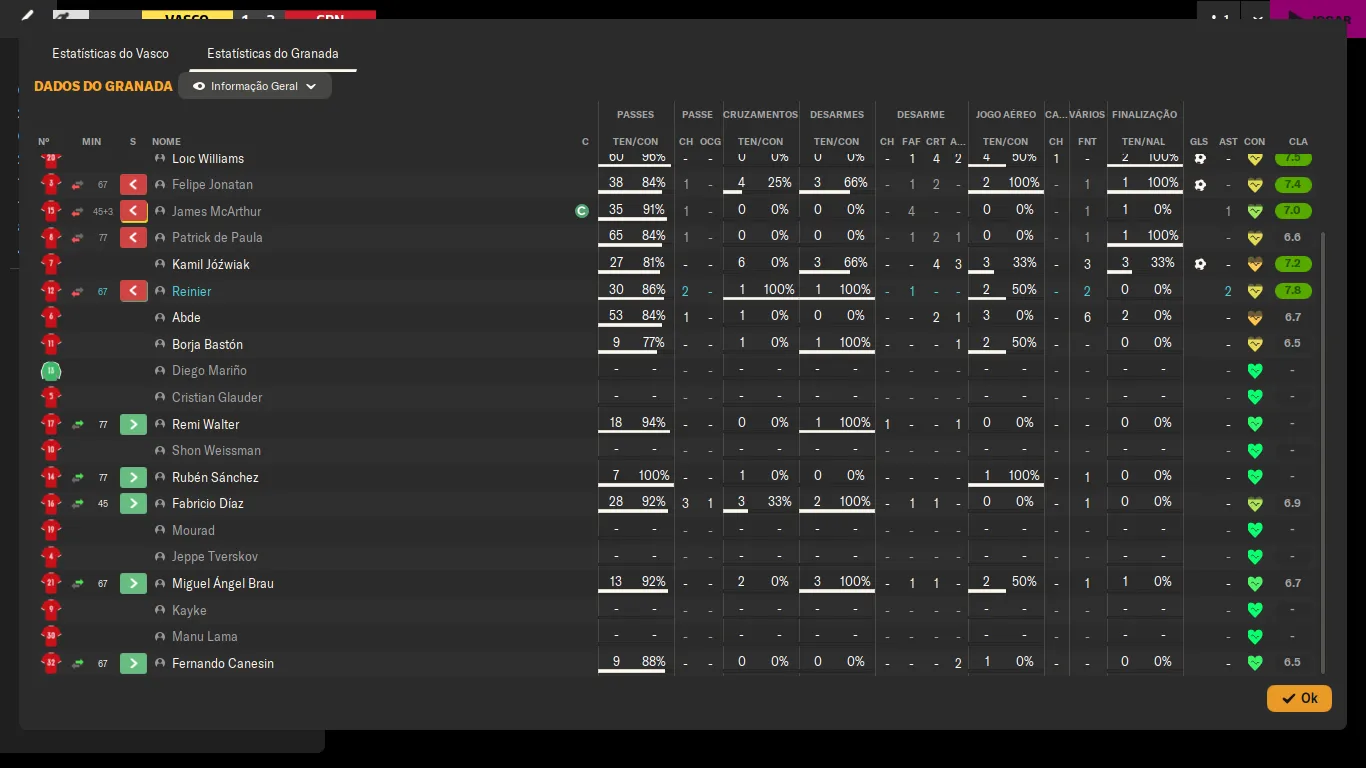The image size is (1366, 768).
Task: Click profile silhouette icon beside Mourad
Action: (160, 530)
